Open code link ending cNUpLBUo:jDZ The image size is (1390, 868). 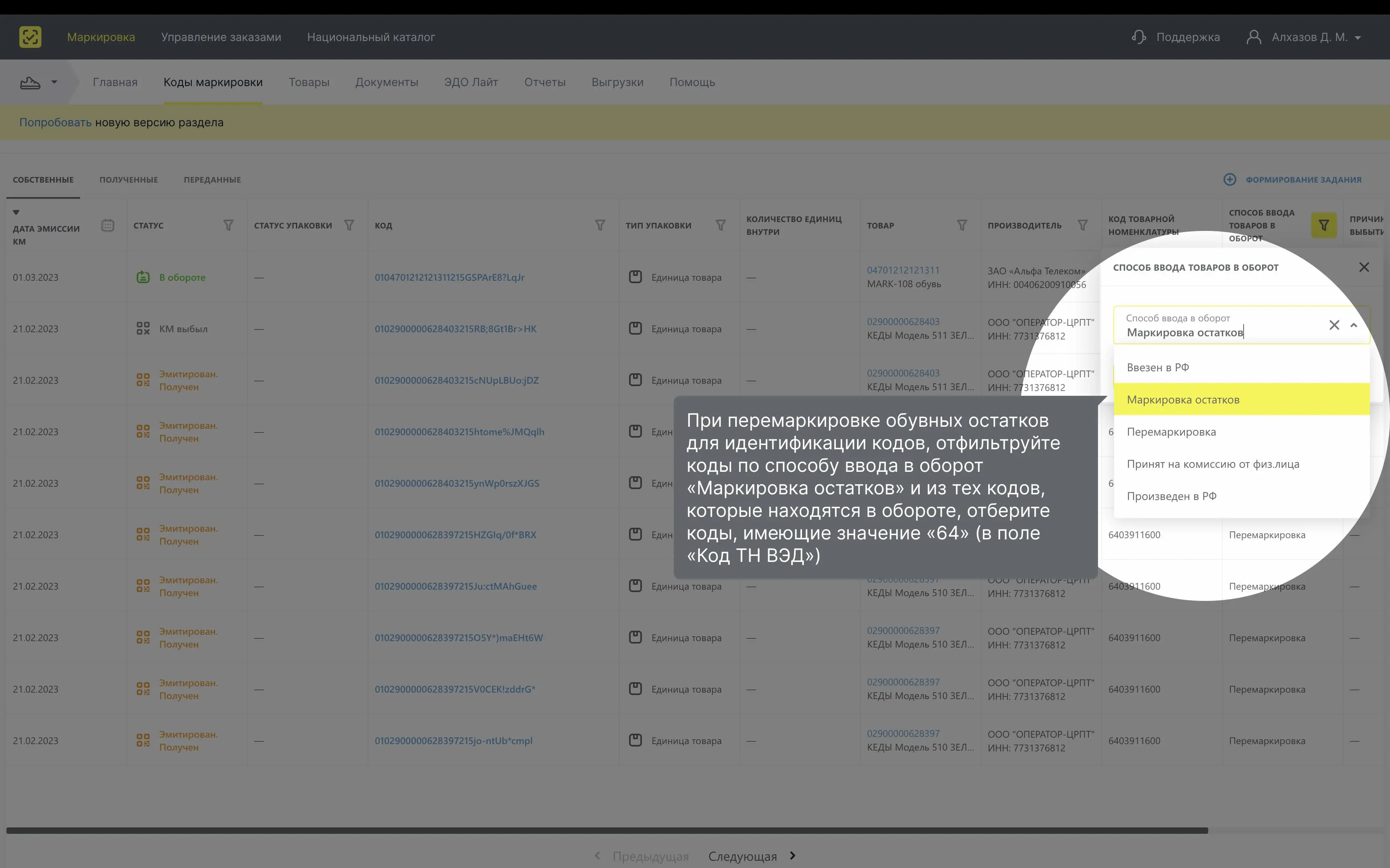pyautogui.click(x=457, y=380)
